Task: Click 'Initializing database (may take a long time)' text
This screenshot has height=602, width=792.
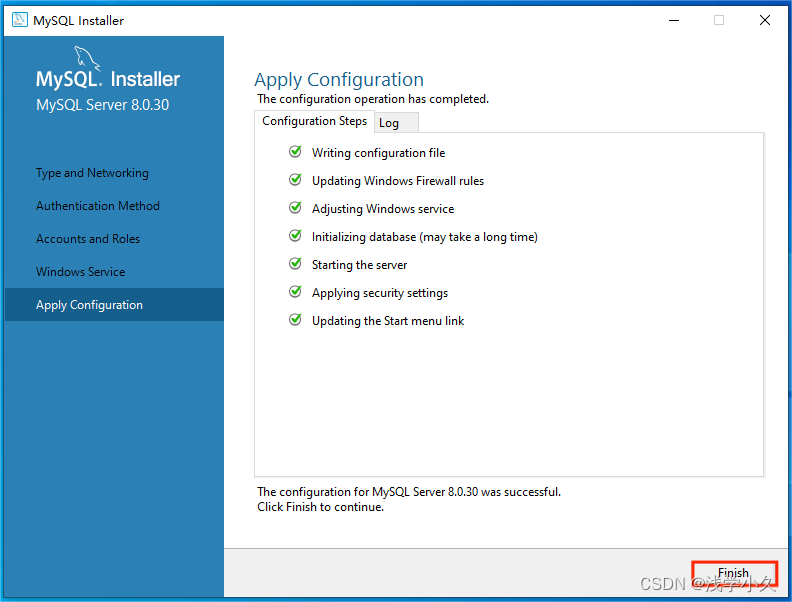Action: (x=425, y=237)
